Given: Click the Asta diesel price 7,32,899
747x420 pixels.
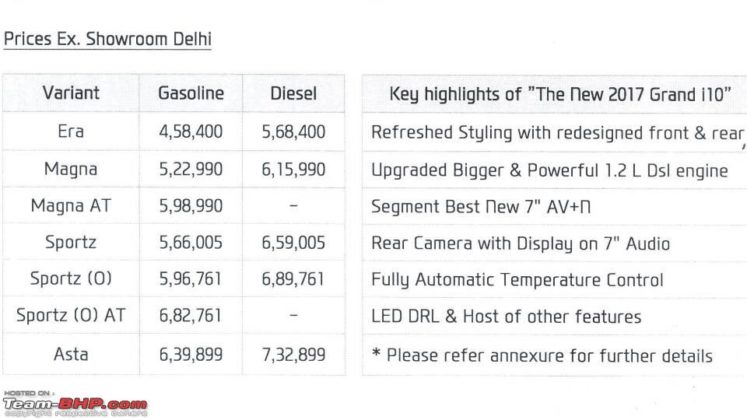Looking at the screenshot, I should click(294, 355).
